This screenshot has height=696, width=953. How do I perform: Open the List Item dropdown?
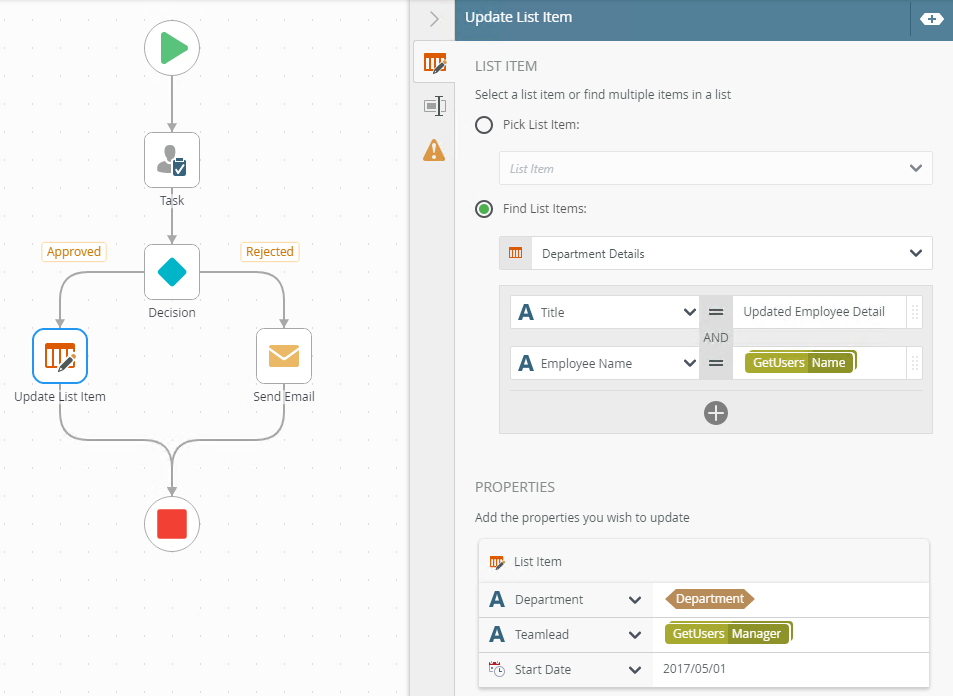pos(715,169)
